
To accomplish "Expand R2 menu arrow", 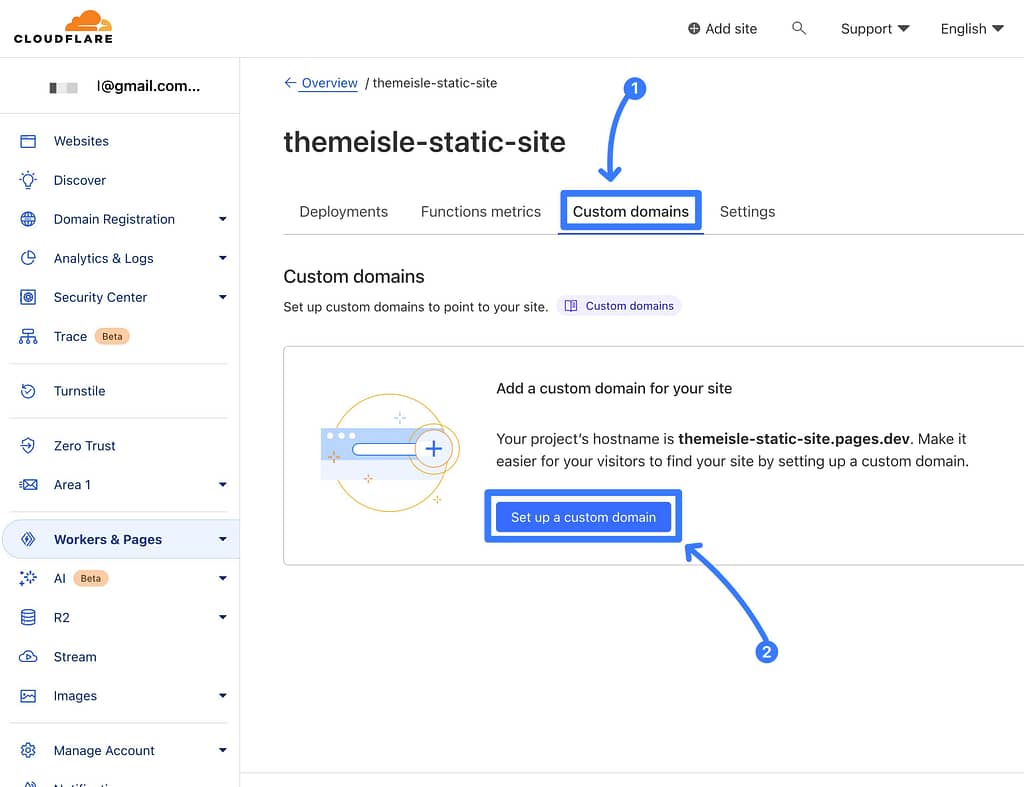I will [223, 618].
